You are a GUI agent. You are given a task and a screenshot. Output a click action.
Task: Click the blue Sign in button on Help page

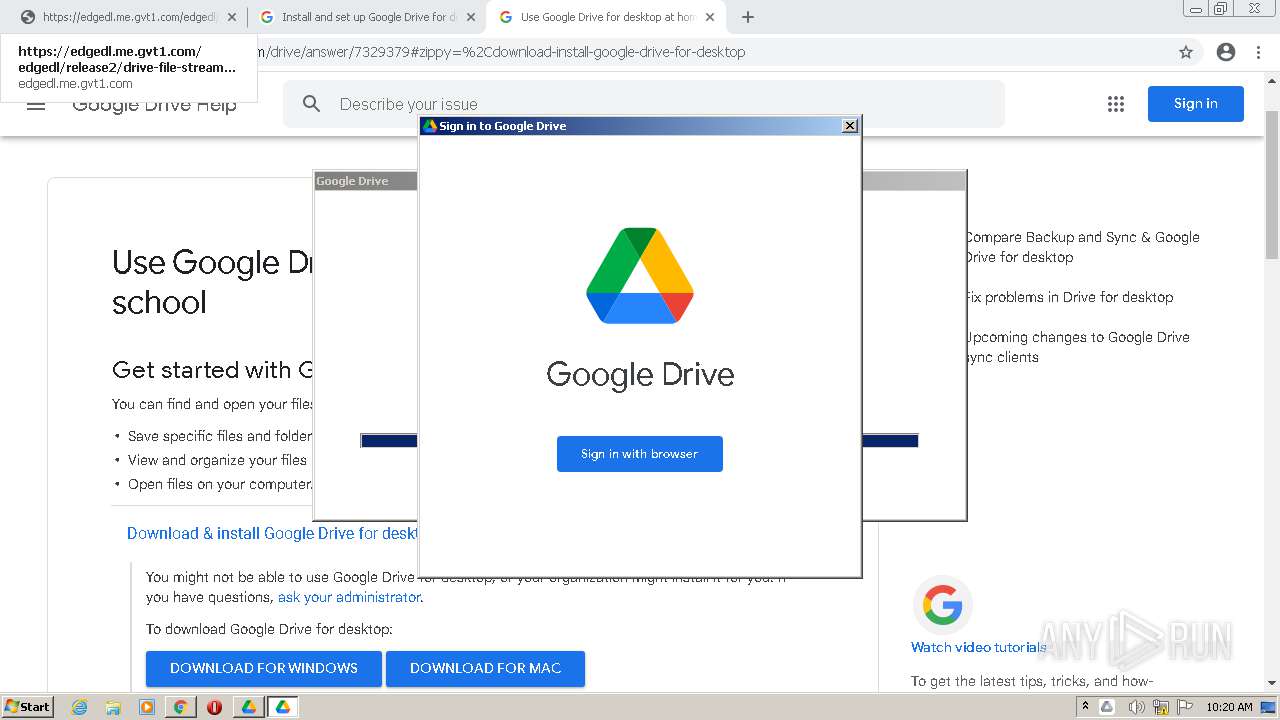pyautogui.click(x=1195, y=104)
